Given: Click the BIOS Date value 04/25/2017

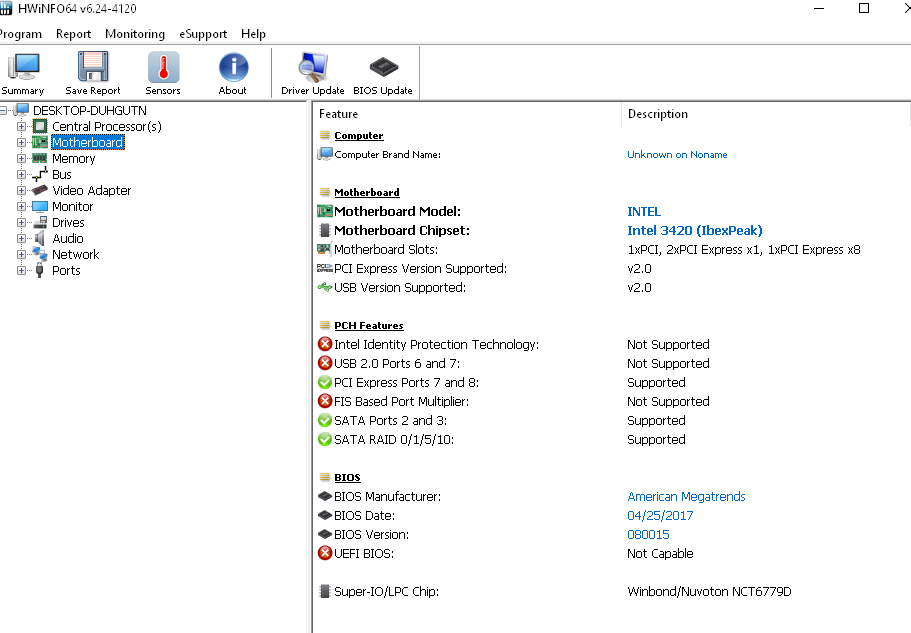Looking at the screenshot, I should pos(660,516).
